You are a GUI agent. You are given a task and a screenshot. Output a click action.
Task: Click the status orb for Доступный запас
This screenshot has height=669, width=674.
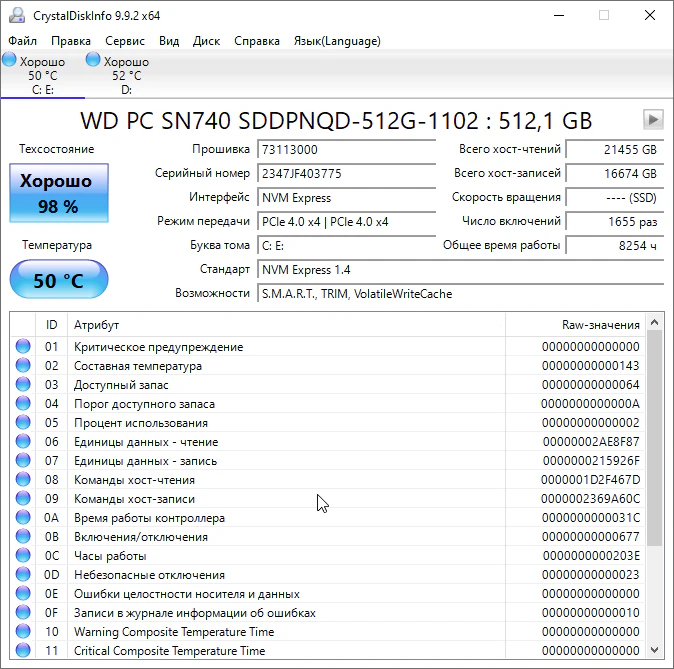coord(23,384)
